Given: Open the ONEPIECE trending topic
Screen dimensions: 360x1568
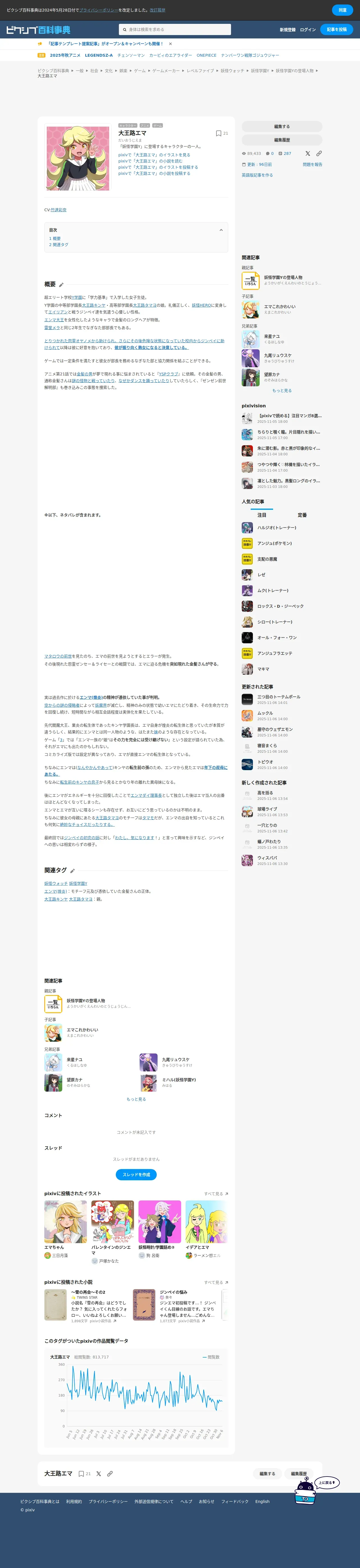Looking at the screenshot, I should (206, 55).
